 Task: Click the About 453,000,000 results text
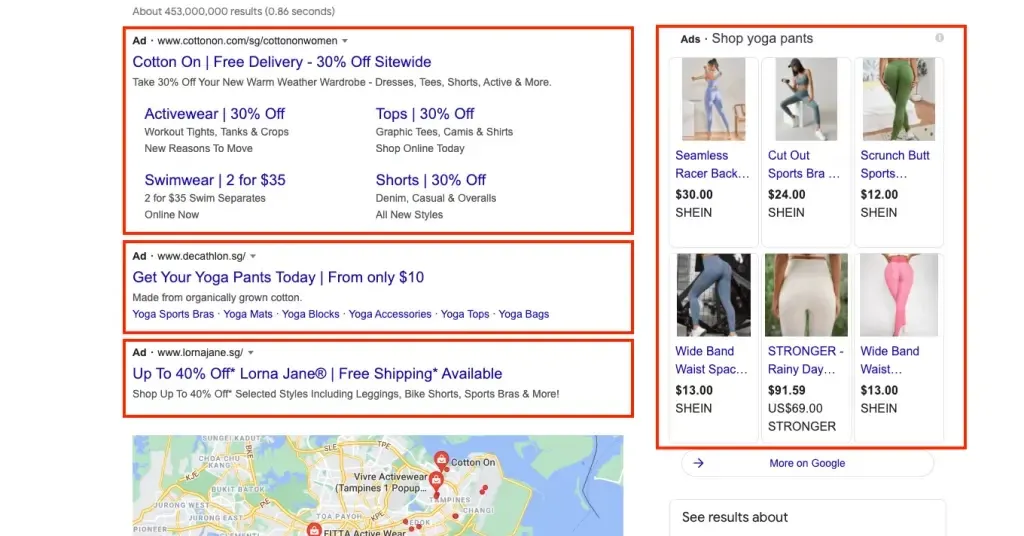click(234, 11)
